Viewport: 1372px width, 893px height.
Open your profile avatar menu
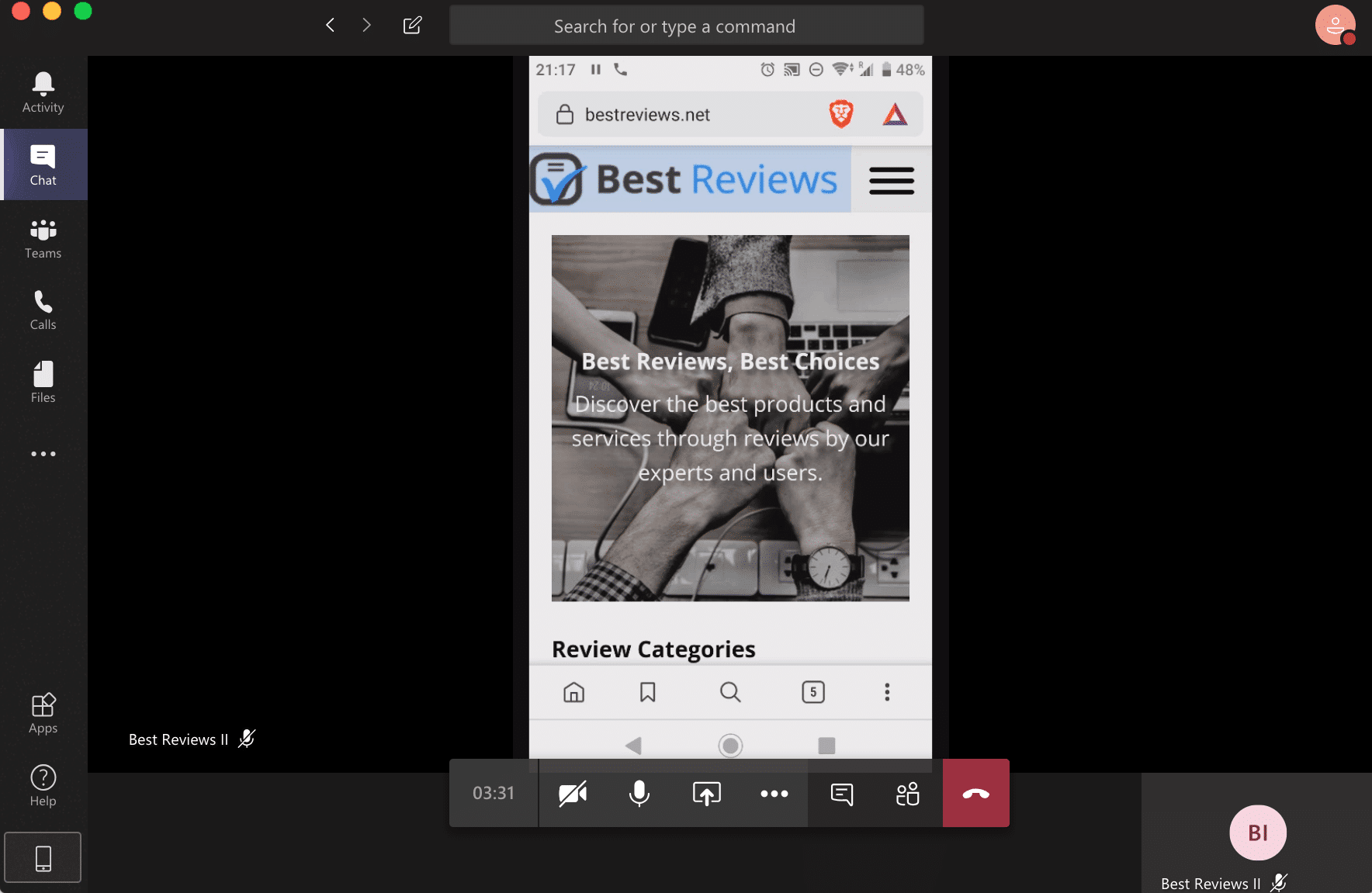[x=1336, y=25]
